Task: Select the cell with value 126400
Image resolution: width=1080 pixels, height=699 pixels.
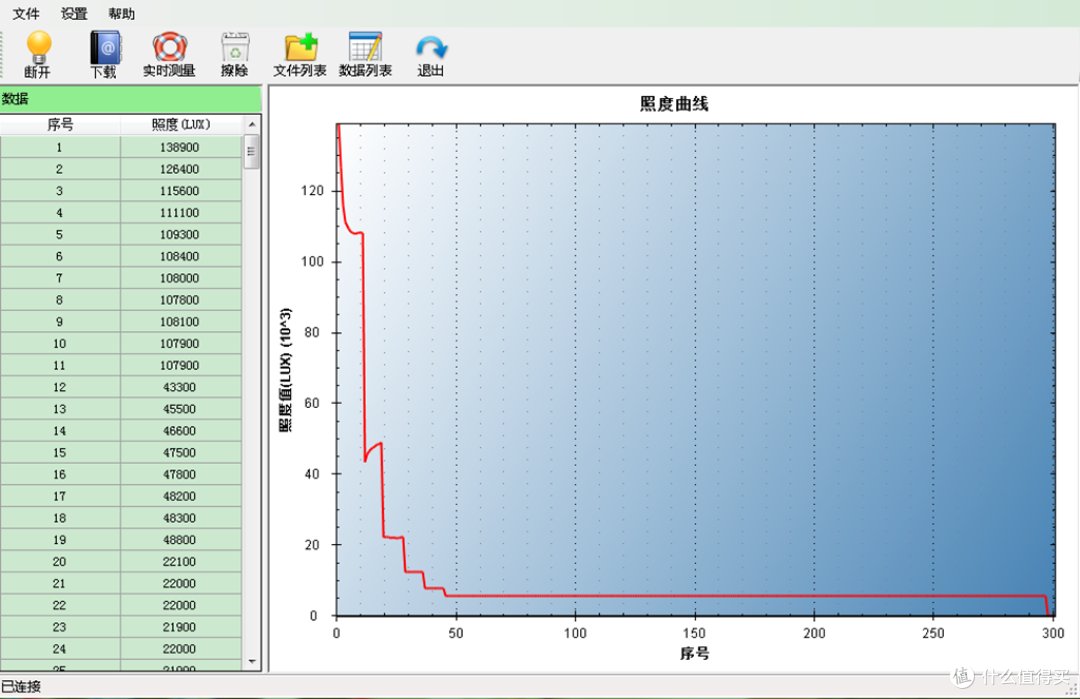Action: pyautogui.click(x=180, y=169)
